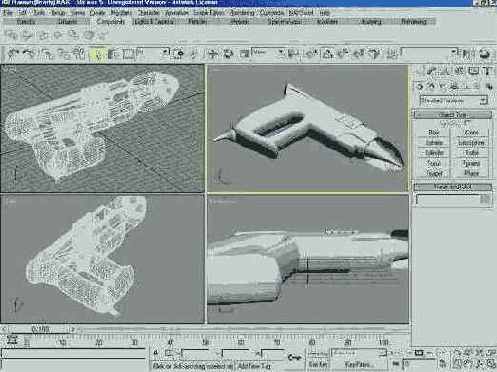Open the File menu
Viewport: 497px width, 372px height.
[7, 13]
